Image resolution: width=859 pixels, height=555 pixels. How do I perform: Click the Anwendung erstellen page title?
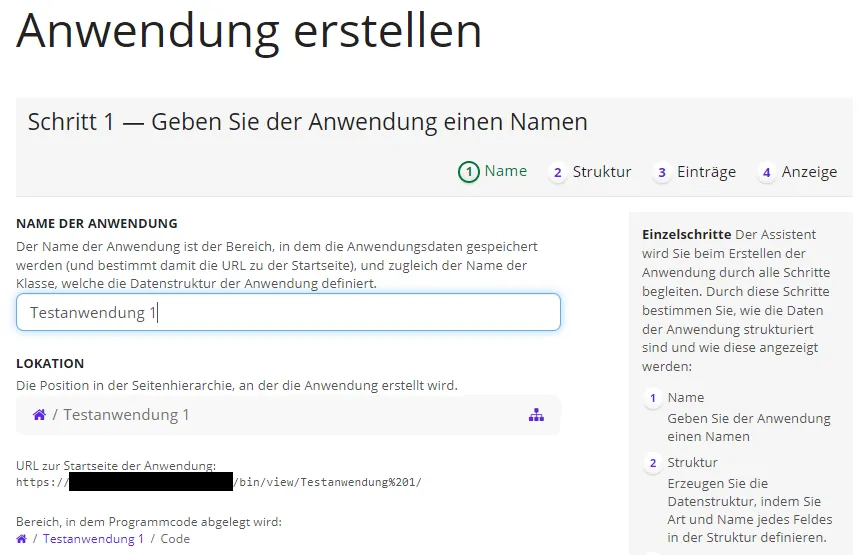pos(249,32)
